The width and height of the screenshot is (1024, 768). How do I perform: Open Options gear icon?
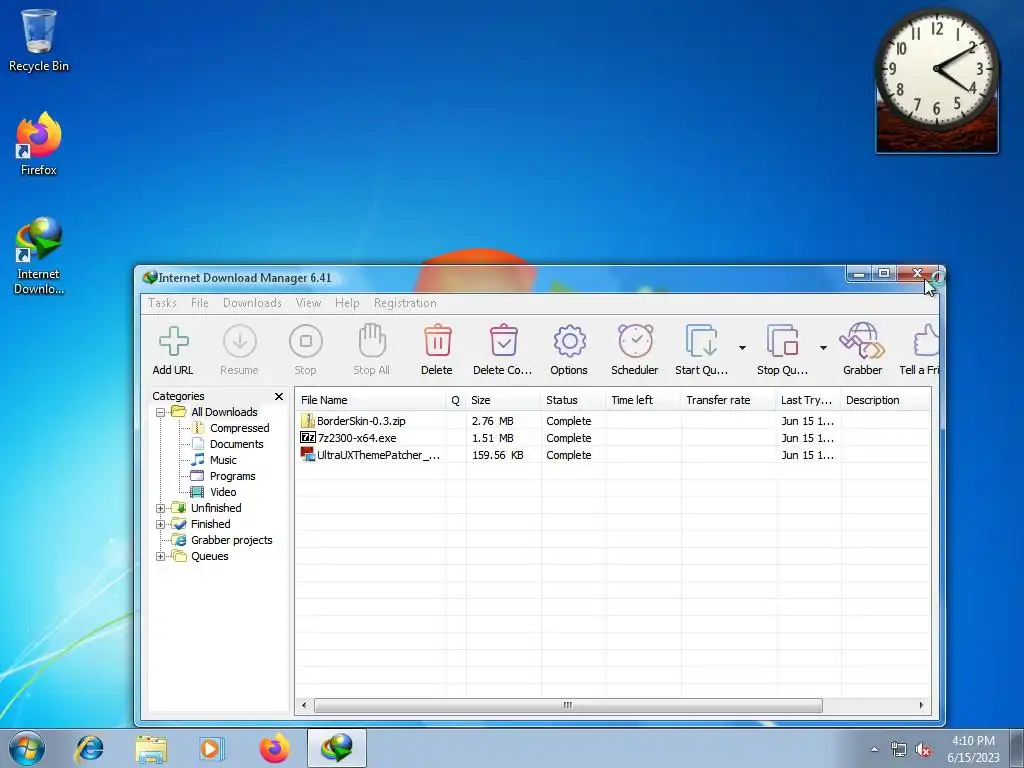pos(569,341)
